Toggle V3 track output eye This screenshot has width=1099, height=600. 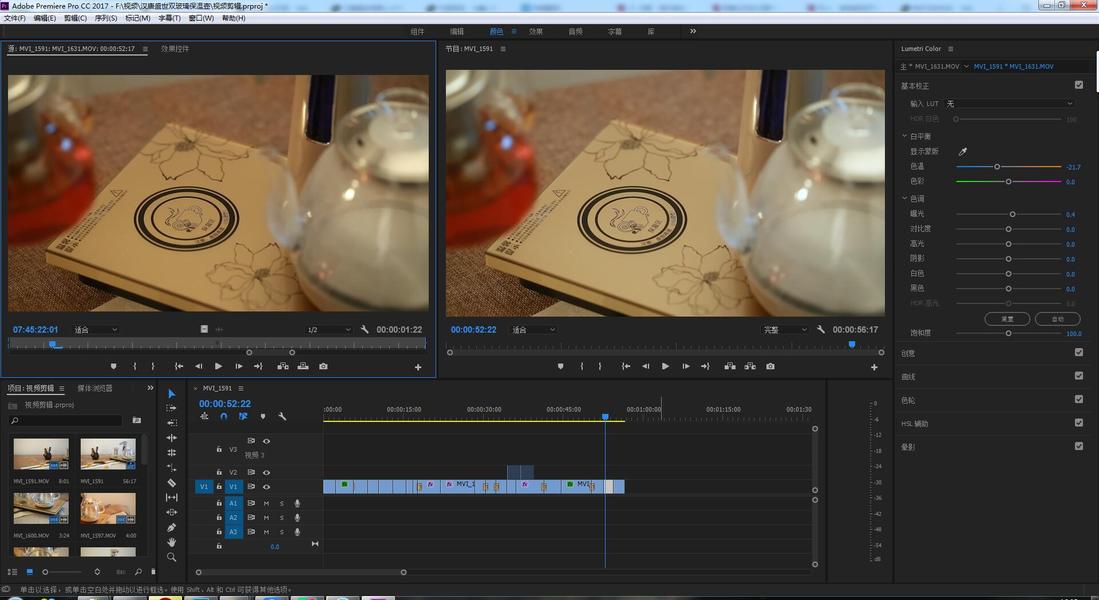[266, 441]
